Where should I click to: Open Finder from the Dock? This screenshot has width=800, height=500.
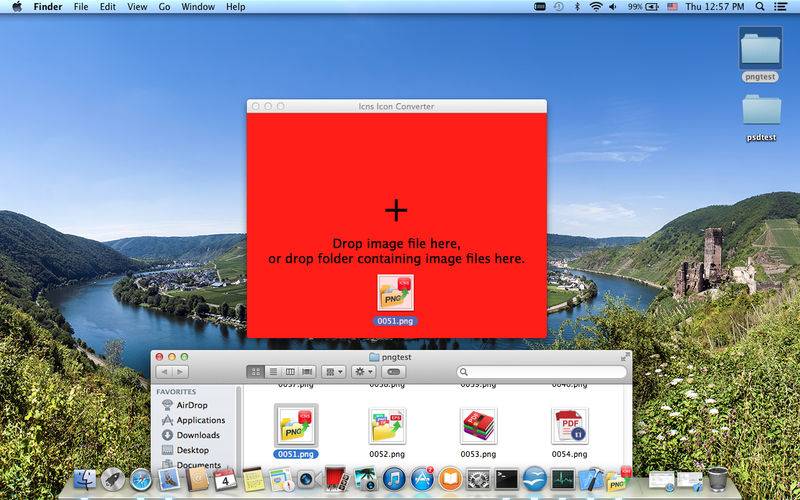[x=85, y=480]
